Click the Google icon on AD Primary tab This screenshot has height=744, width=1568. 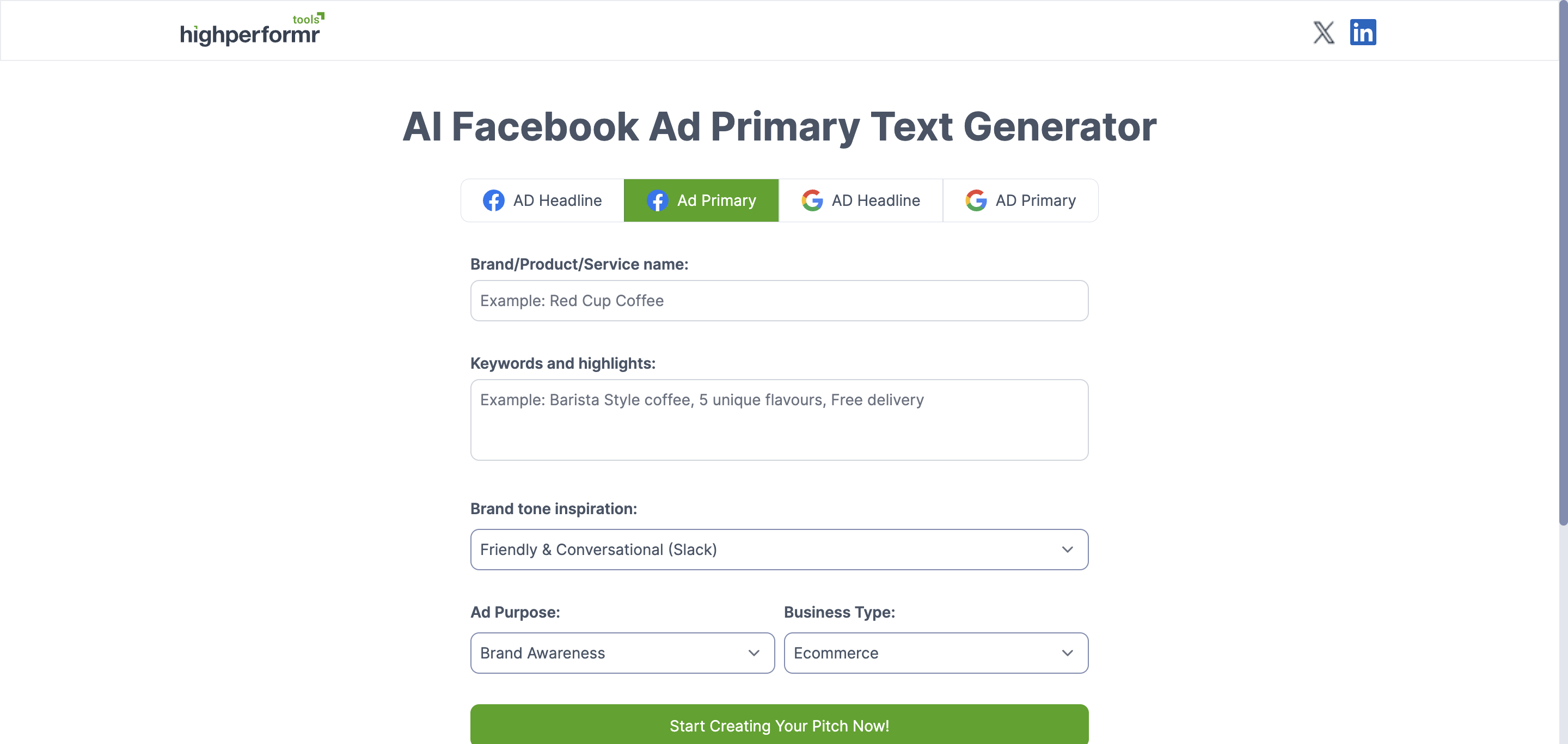tap(975, 200)
